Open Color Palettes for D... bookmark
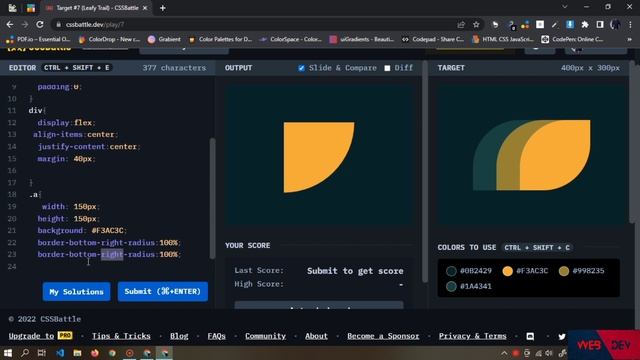Screen dimensions: 640x360 [220, 39]
